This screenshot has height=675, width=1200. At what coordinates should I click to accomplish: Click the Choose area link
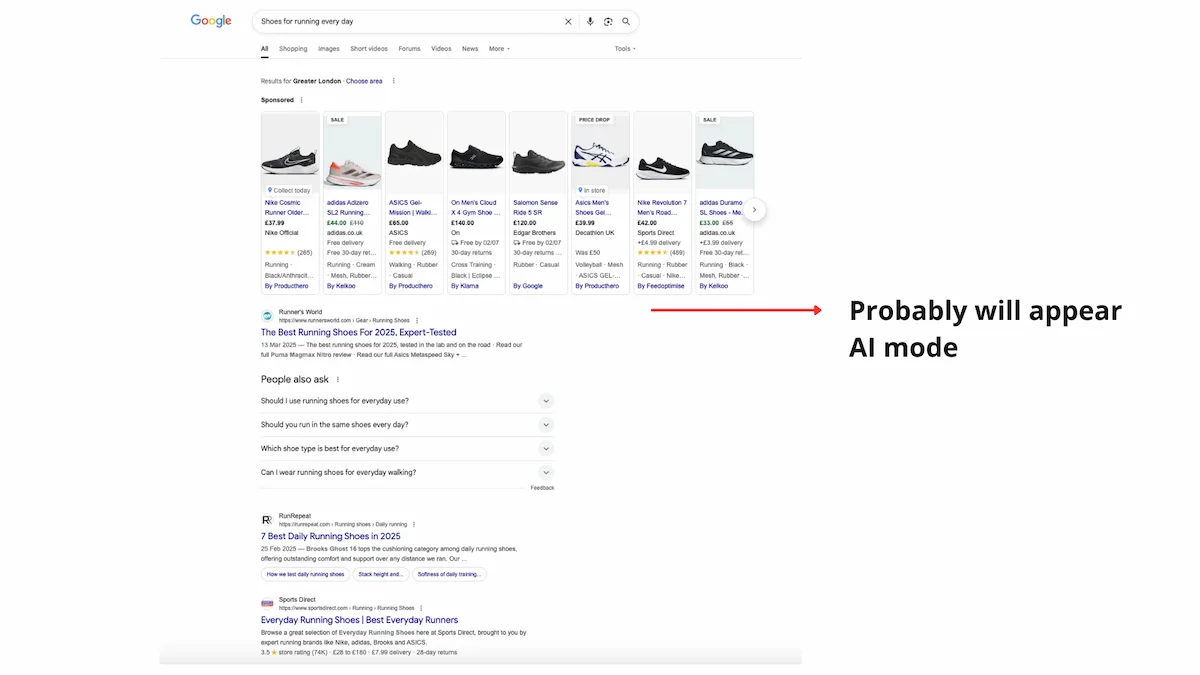(x=364, y=81)
